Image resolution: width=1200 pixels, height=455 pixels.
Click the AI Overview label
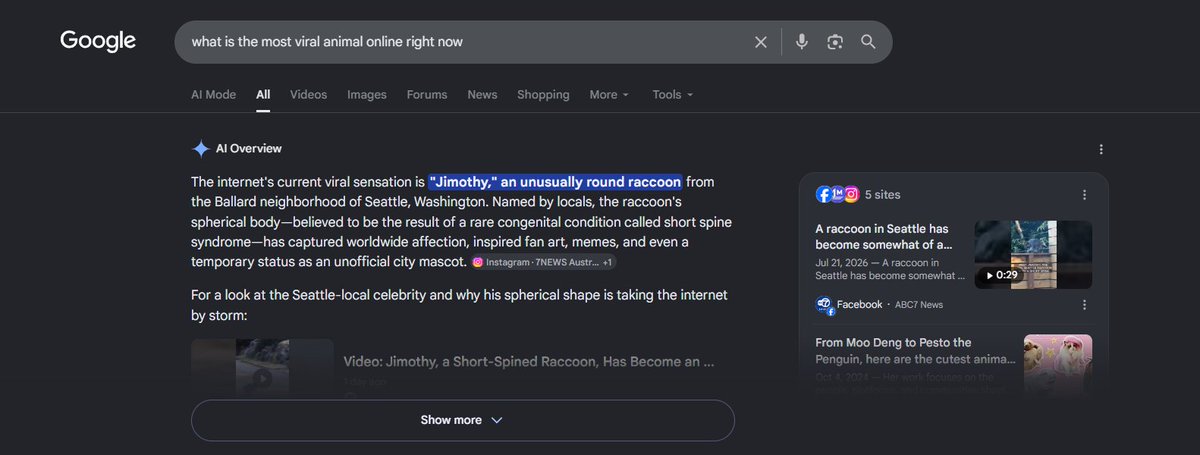pos(249,149)
